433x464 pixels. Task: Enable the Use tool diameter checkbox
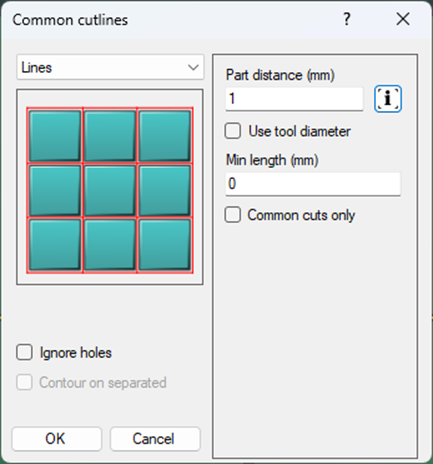233,131
